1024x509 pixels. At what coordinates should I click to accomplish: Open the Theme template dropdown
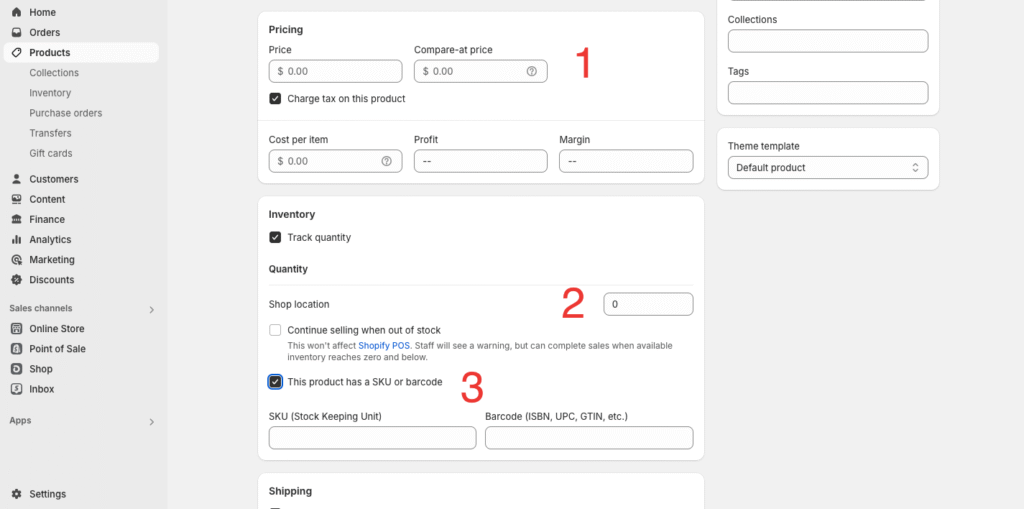(827, 168)
